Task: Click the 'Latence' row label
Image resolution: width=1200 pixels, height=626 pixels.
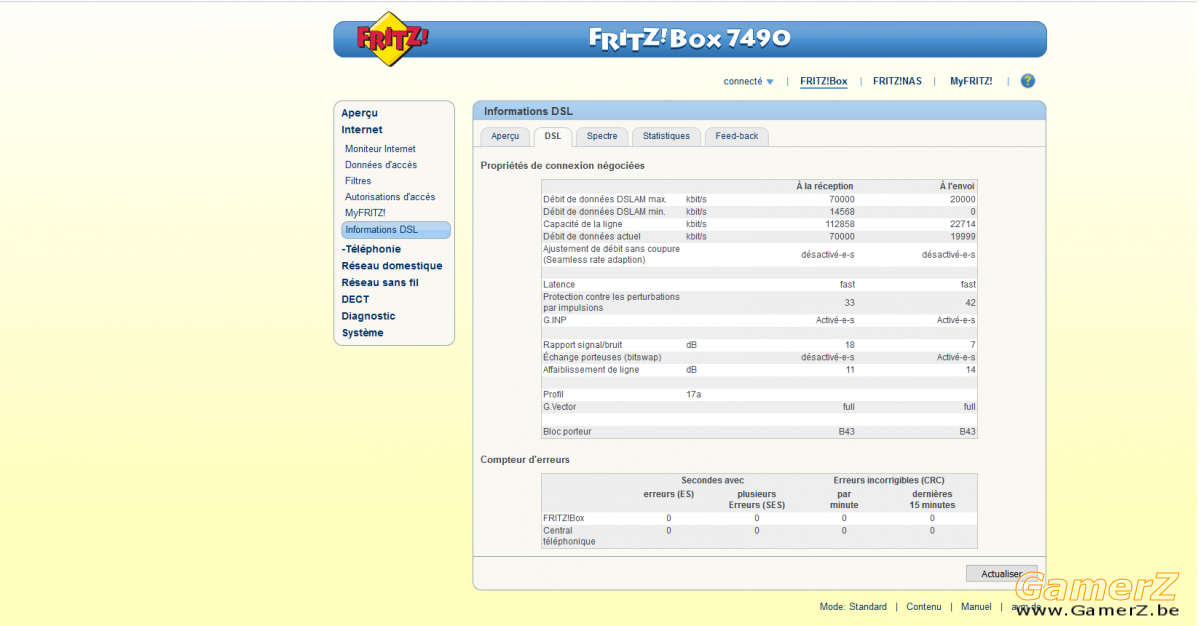Action: pos(559,285)
